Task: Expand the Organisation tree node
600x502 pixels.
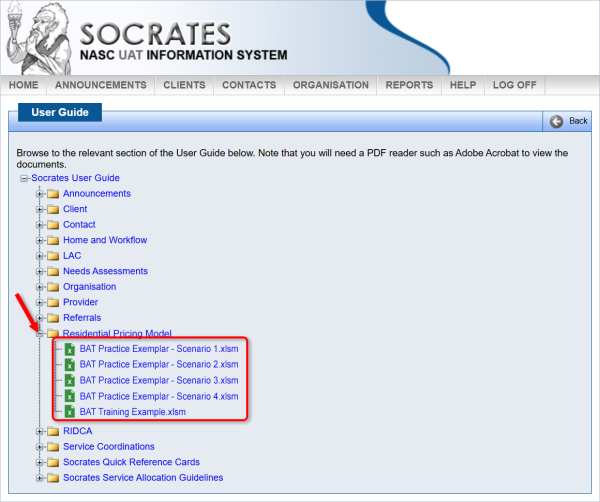Action: 39,287
